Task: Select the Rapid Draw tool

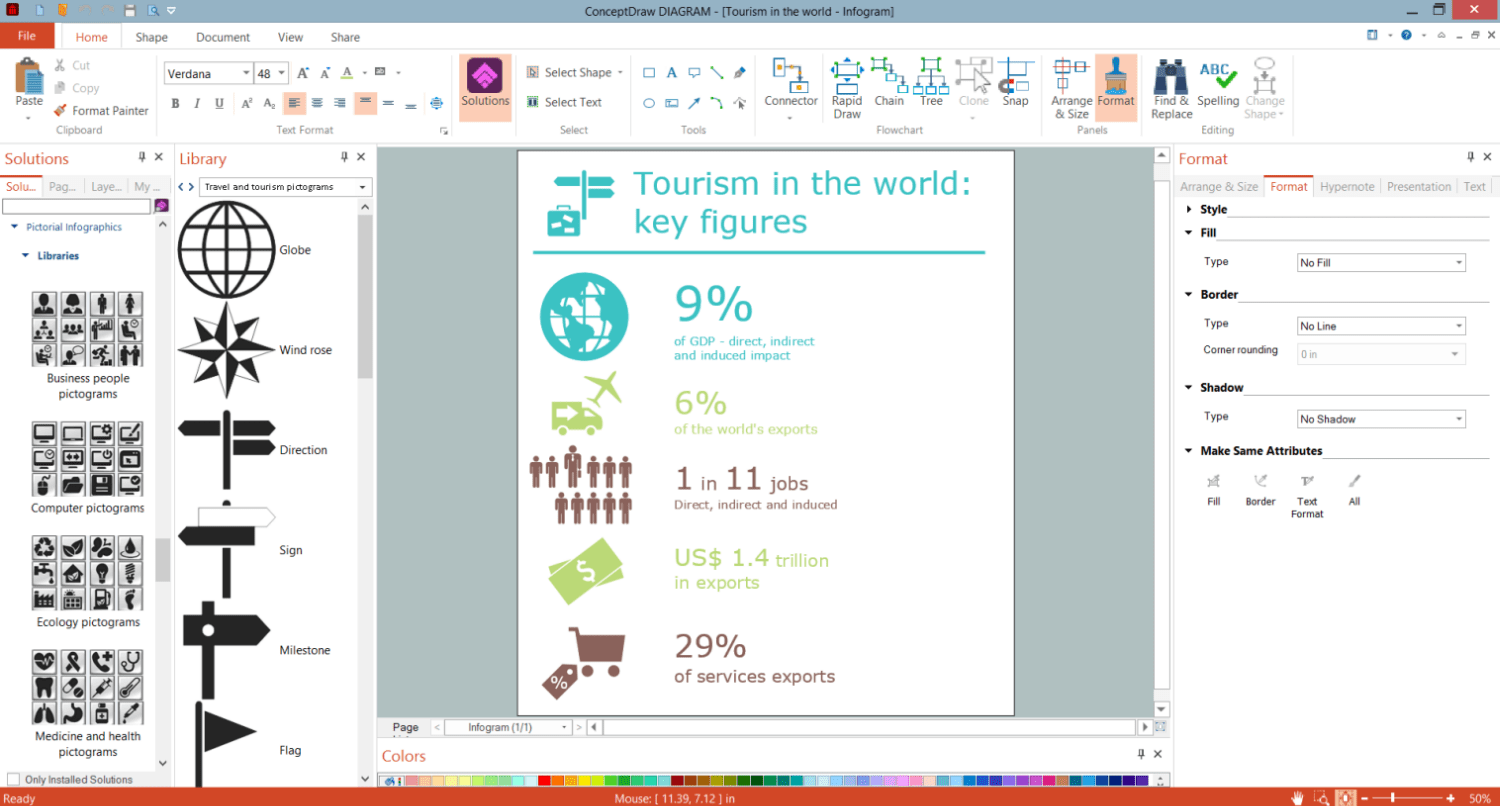Action: click(x=847, y=88)
